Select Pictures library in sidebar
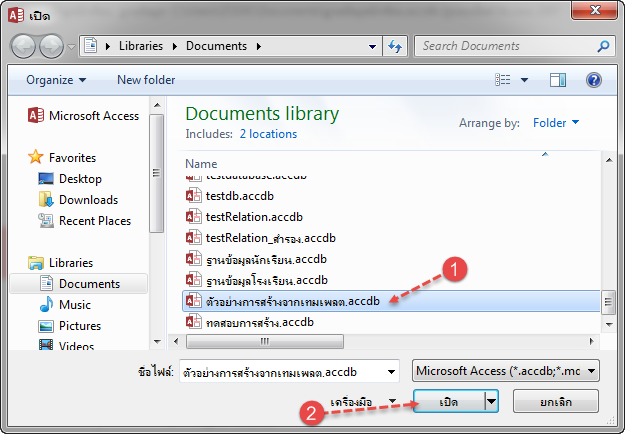The height and width of the screenshot is (434, 625). coord(79,326)
